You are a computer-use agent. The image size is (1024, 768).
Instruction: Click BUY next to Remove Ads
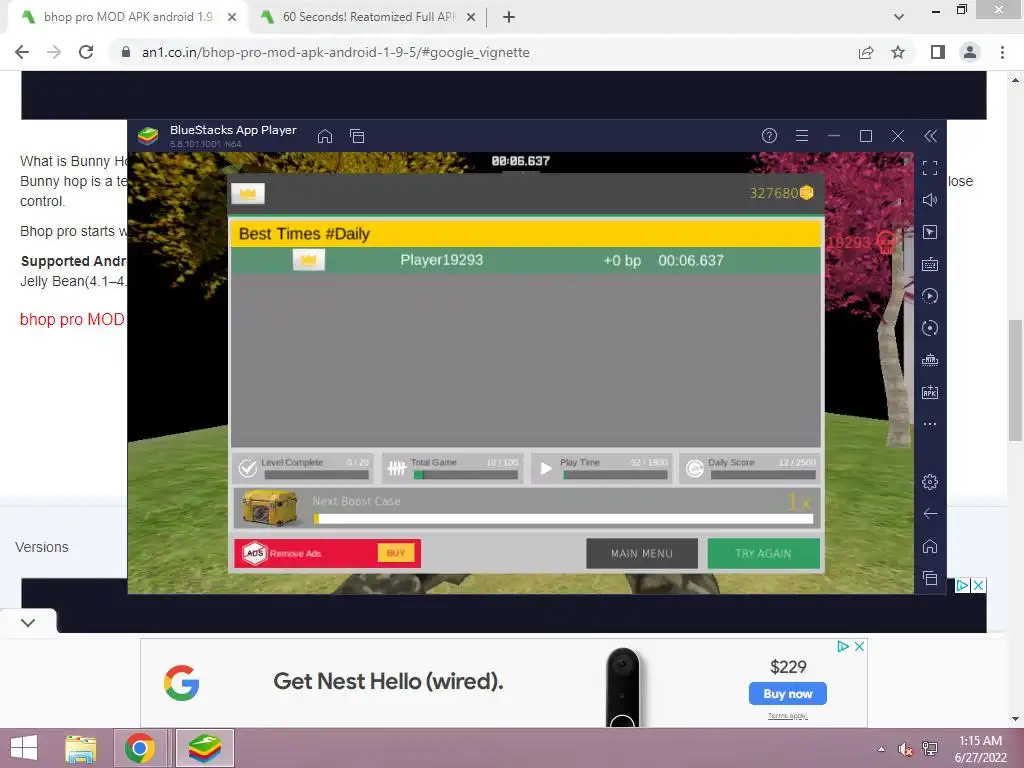(x=396, y=553)
